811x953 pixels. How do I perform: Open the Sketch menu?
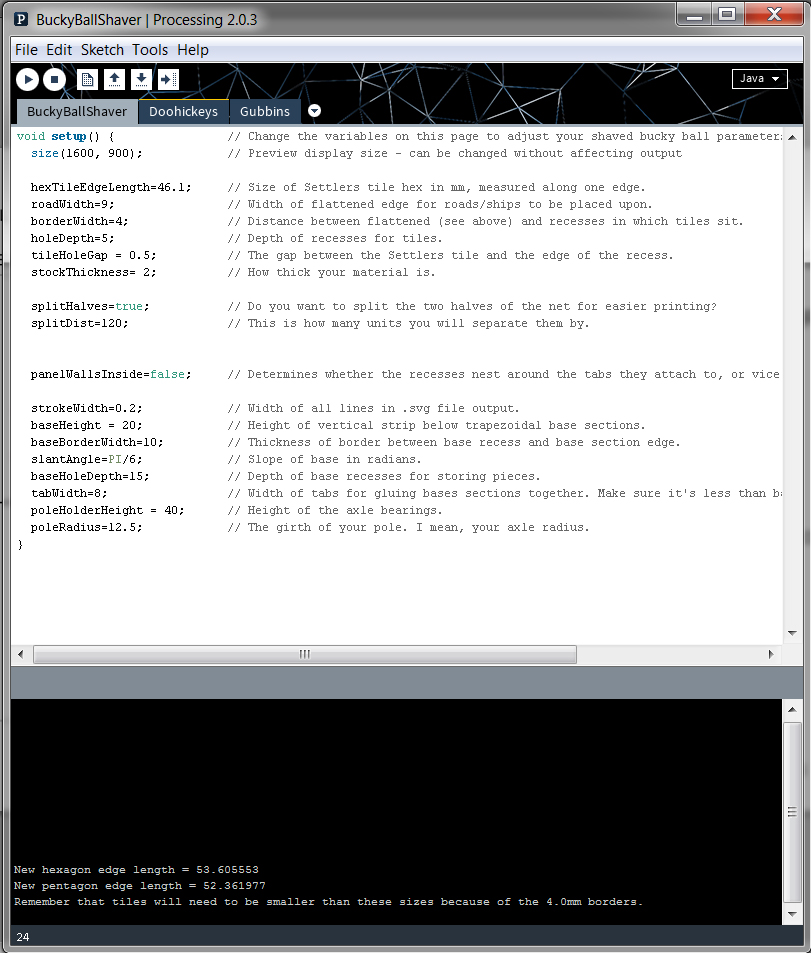tap(102, 50)
